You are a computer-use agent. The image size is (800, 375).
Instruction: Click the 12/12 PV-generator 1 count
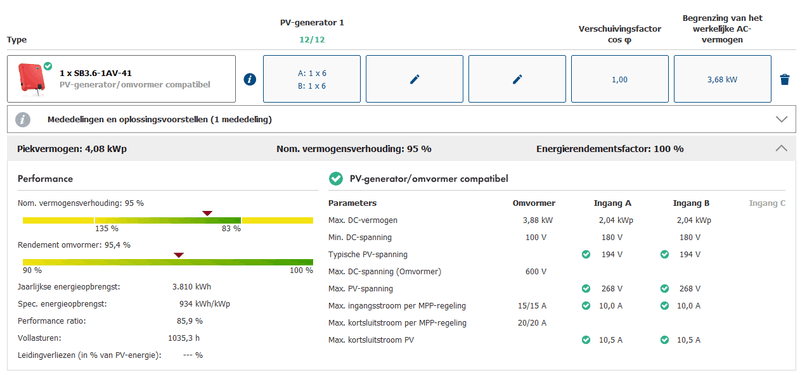click(312, 40)
